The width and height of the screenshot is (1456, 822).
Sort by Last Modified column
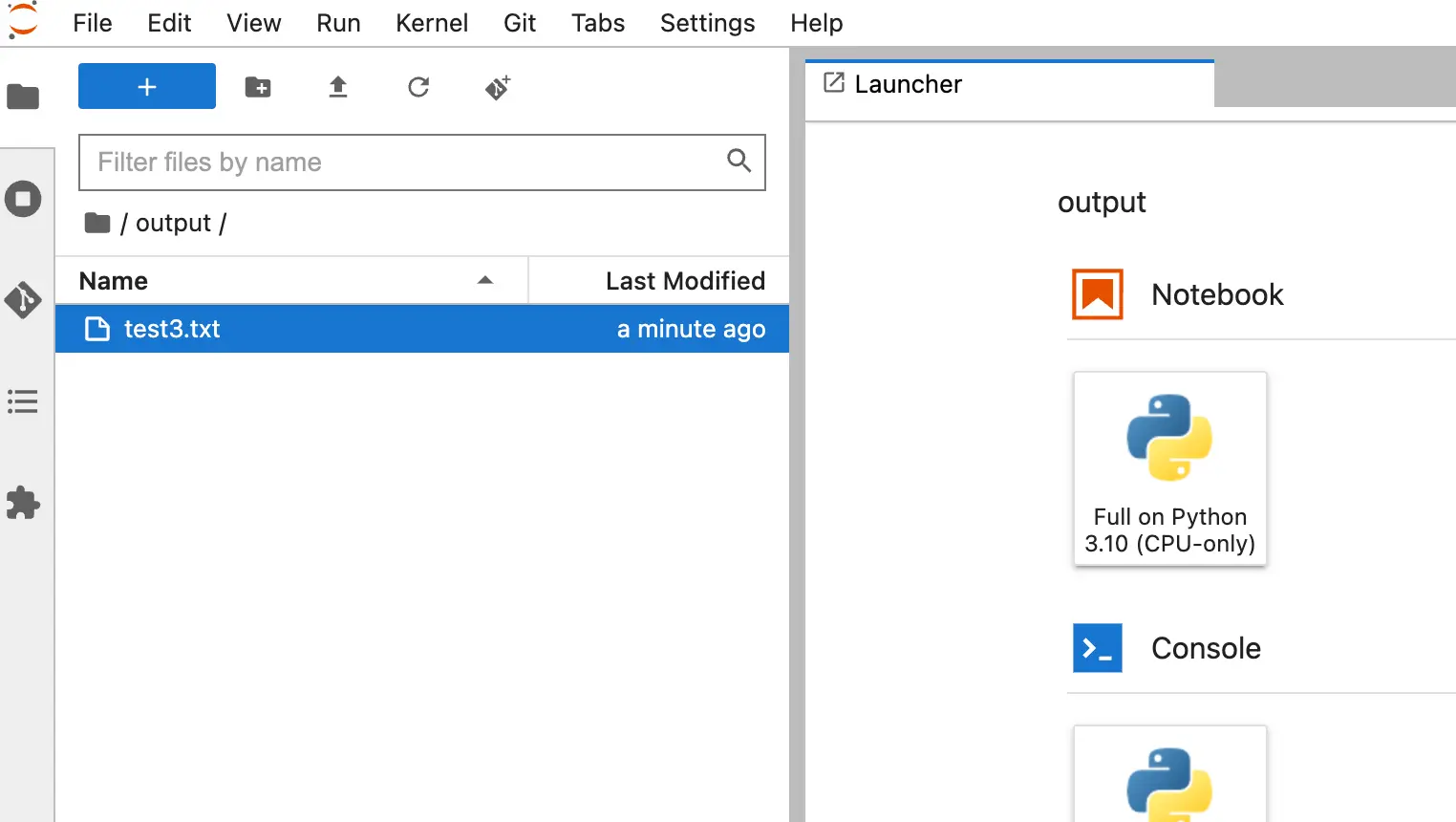click(x=659, y=281)
